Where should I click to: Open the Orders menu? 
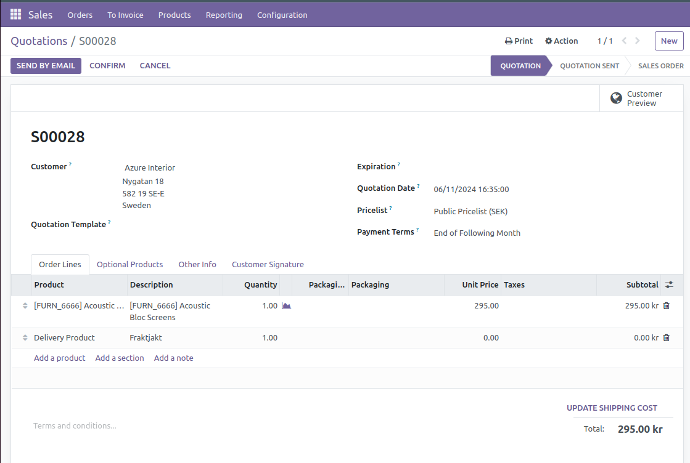80,15
